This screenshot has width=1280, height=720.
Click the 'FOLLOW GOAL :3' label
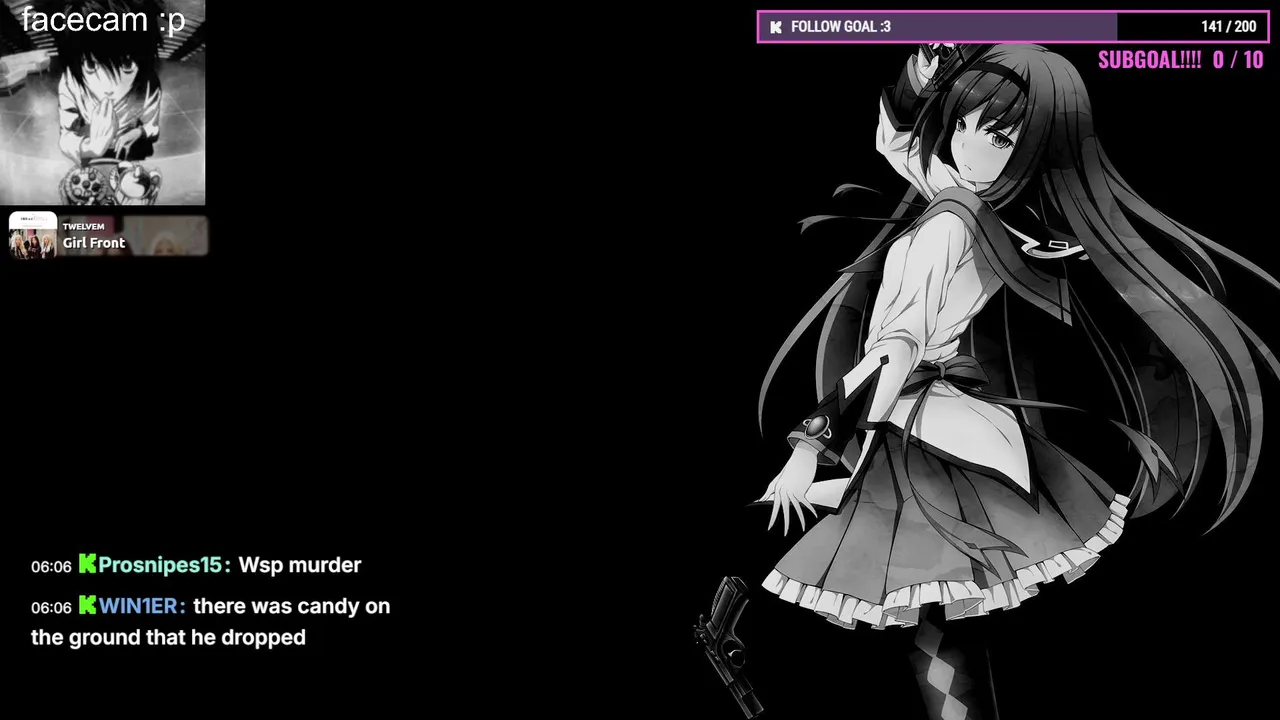[840, 27]
